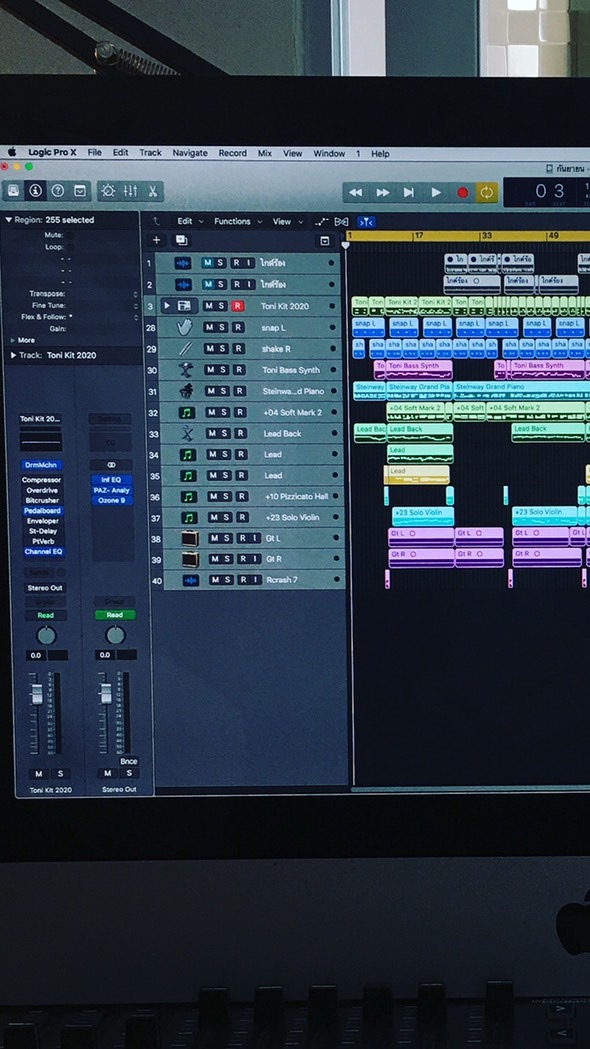Open the Navigate menu
The image size is (590, 1049).
pyautogui.click(x=190, y=153)
